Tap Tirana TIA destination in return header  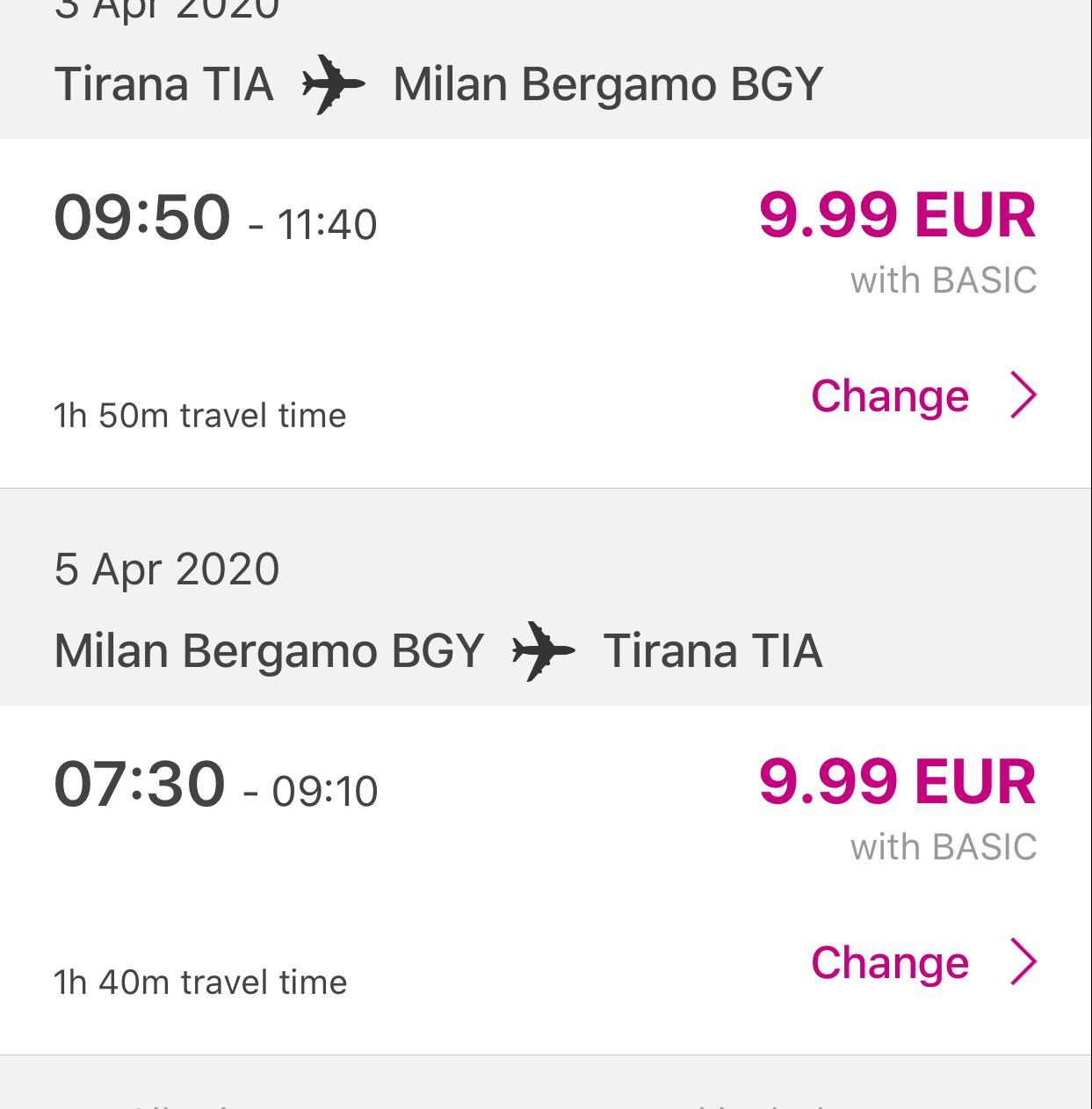712,651
